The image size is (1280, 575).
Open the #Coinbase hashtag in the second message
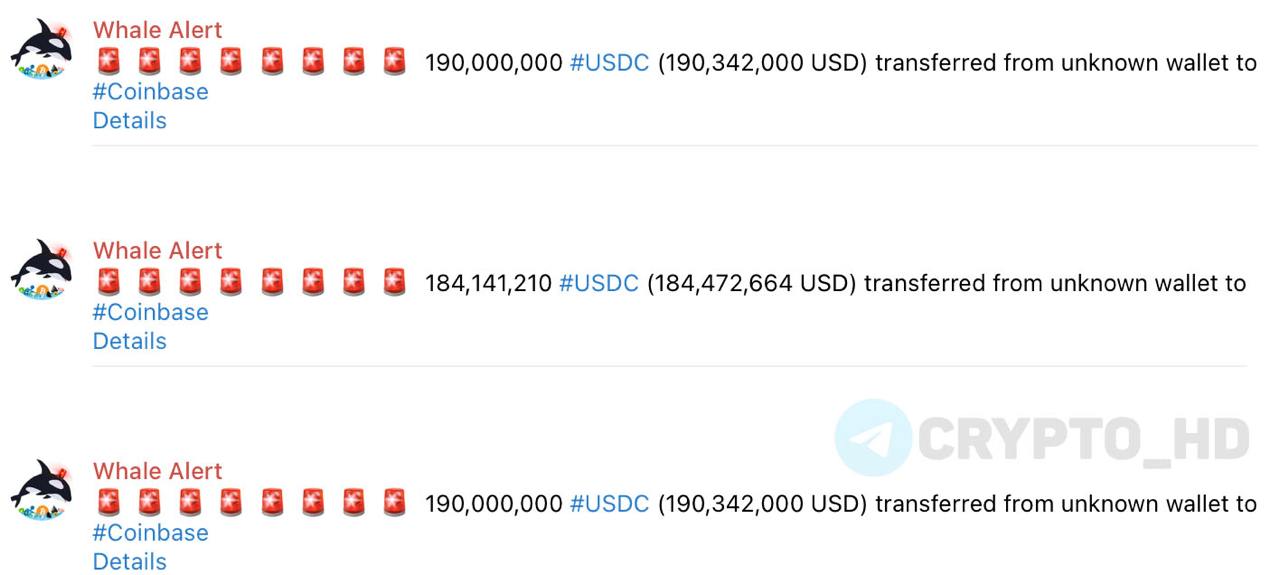(150, 312)
